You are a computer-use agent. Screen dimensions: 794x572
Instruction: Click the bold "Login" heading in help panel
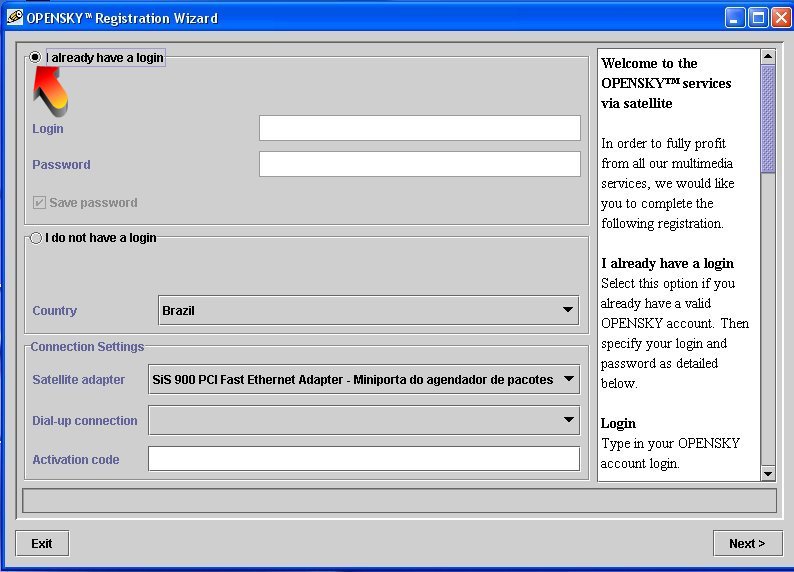click(x=618, y=424)
